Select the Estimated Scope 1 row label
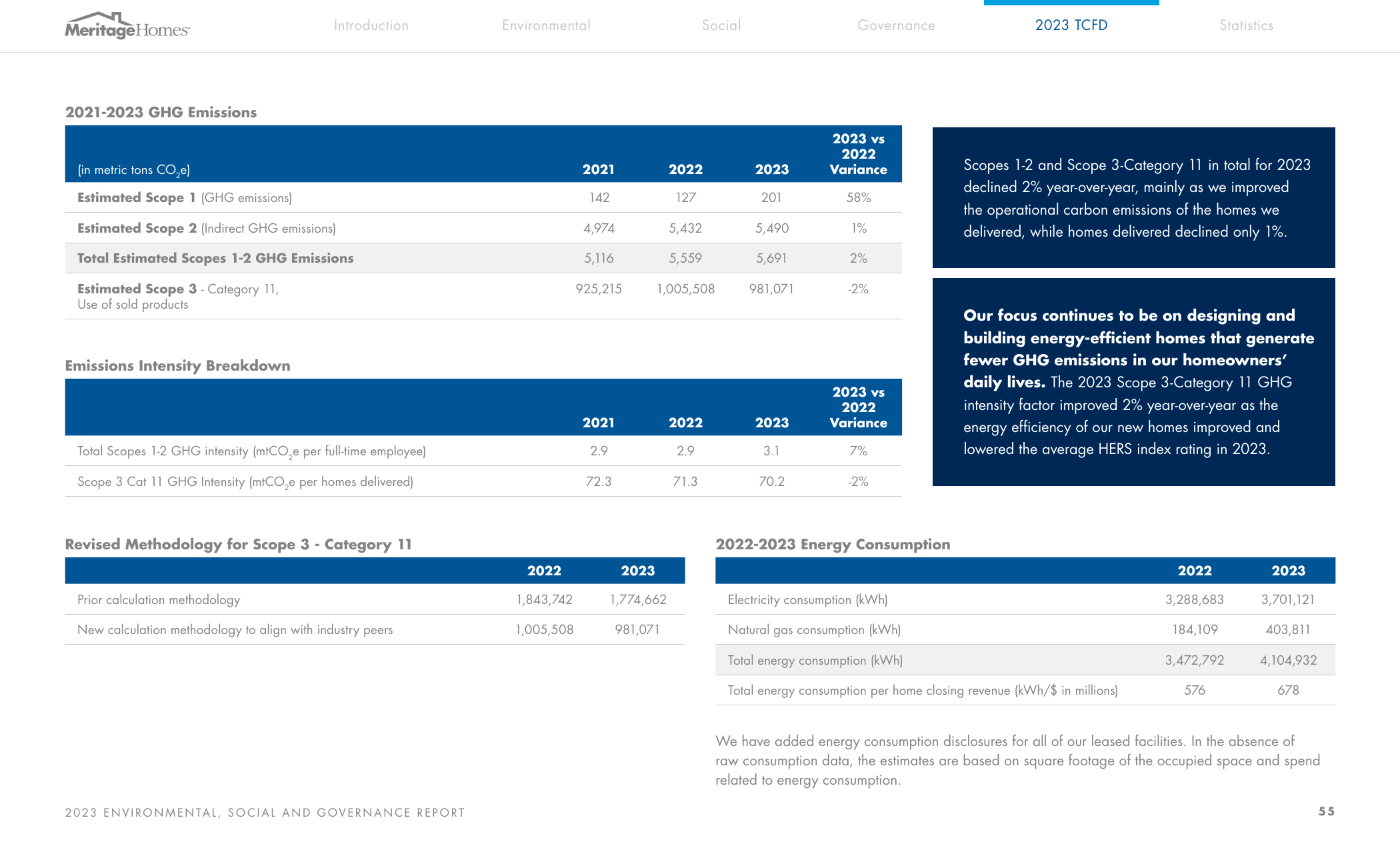 point(185,197)
